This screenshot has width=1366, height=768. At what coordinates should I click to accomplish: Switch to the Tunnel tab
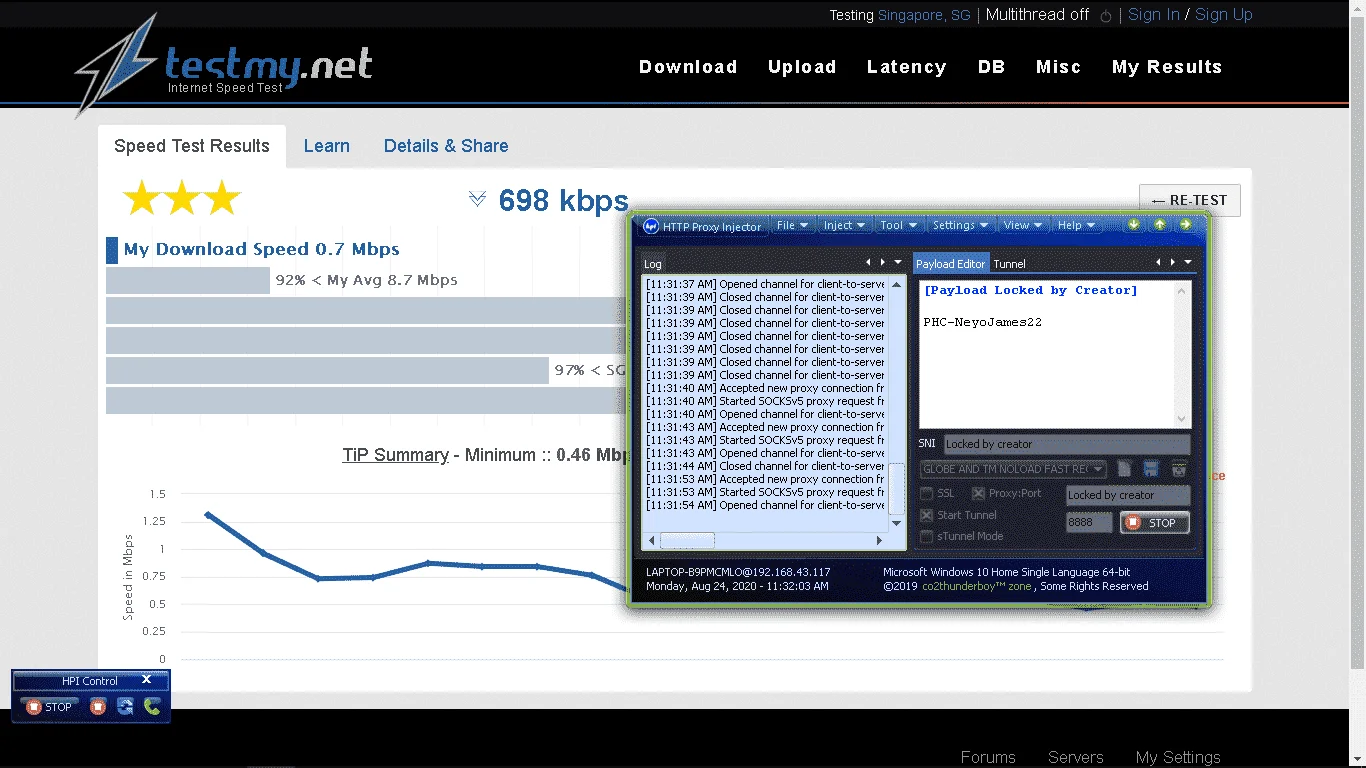coord(1009,264)
